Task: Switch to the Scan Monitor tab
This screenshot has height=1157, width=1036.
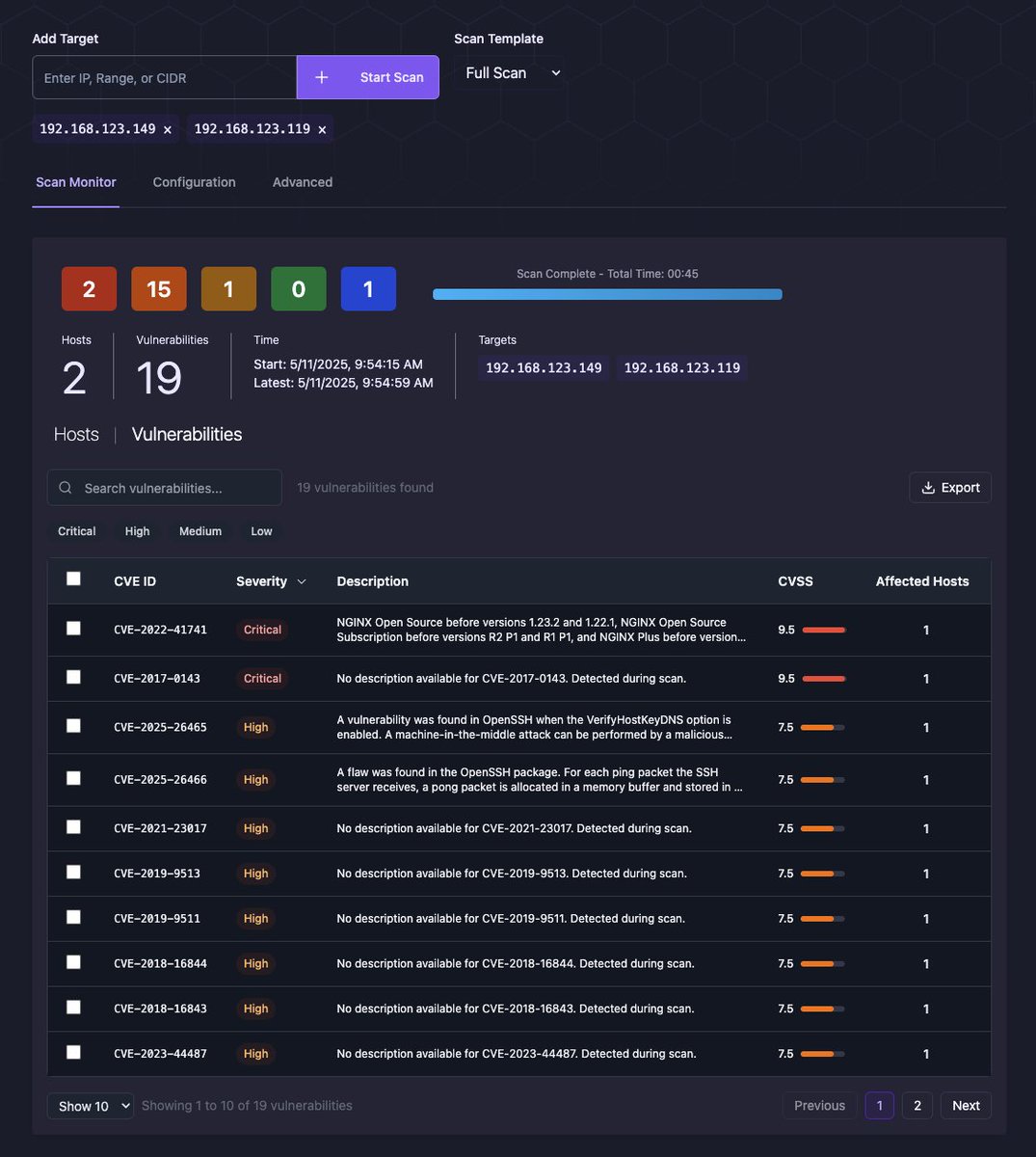Action: tap(76, 182)
